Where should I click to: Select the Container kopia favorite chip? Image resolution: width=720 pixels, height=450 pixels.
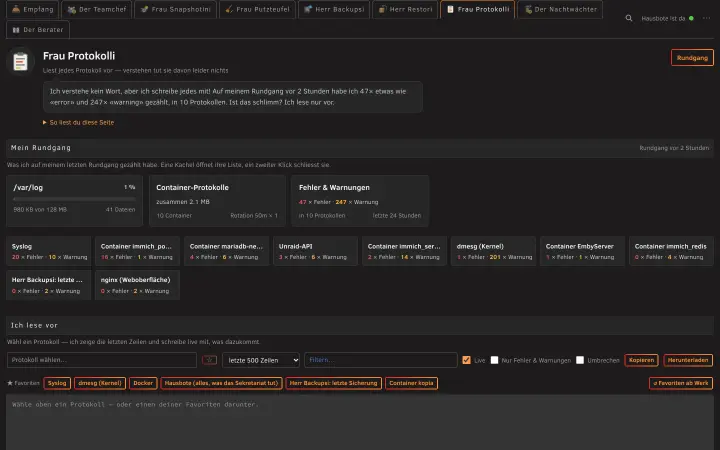[x=411, y=383]
